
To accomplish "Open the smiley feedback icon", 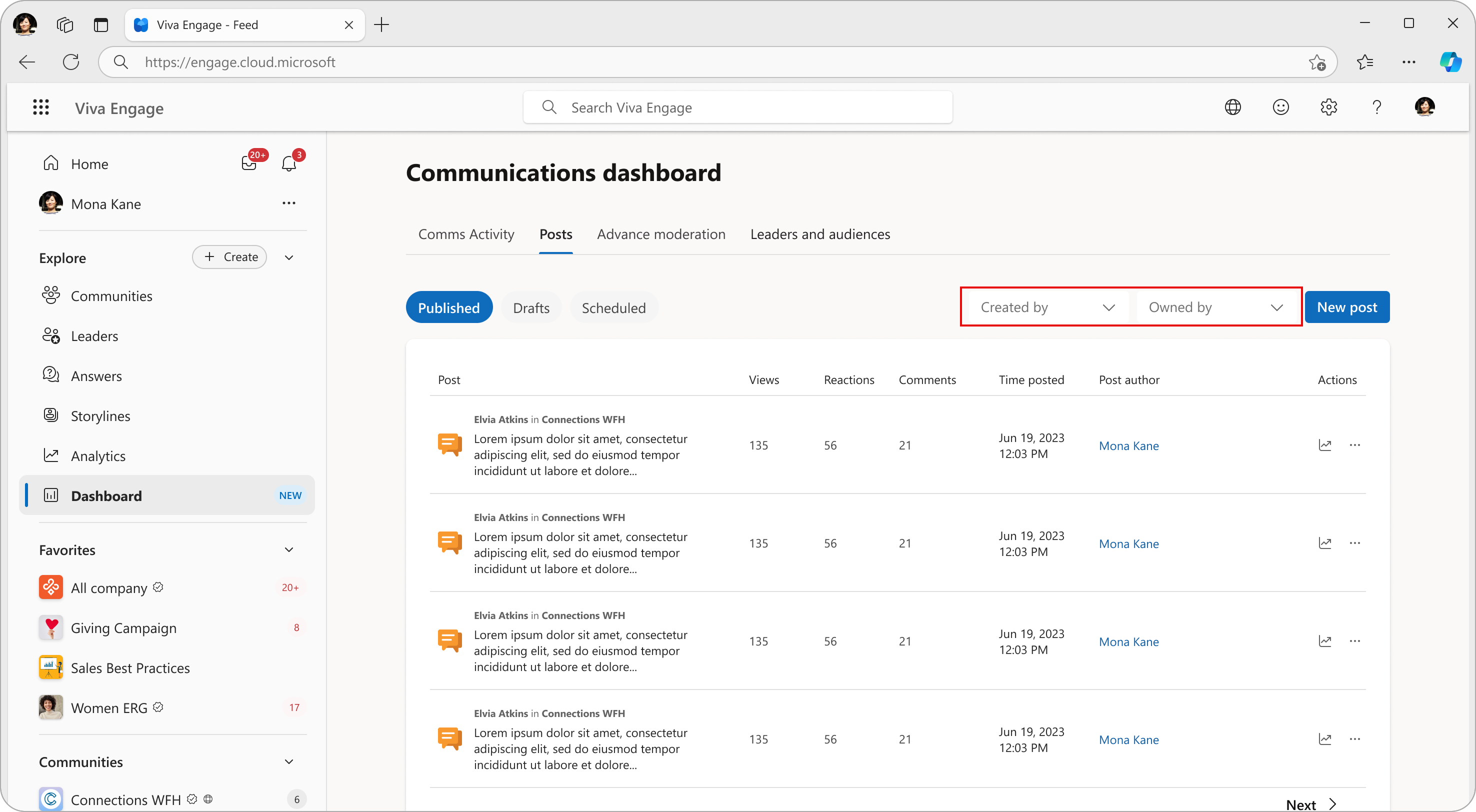I will pyautogui.click(x=1280, y=107).
